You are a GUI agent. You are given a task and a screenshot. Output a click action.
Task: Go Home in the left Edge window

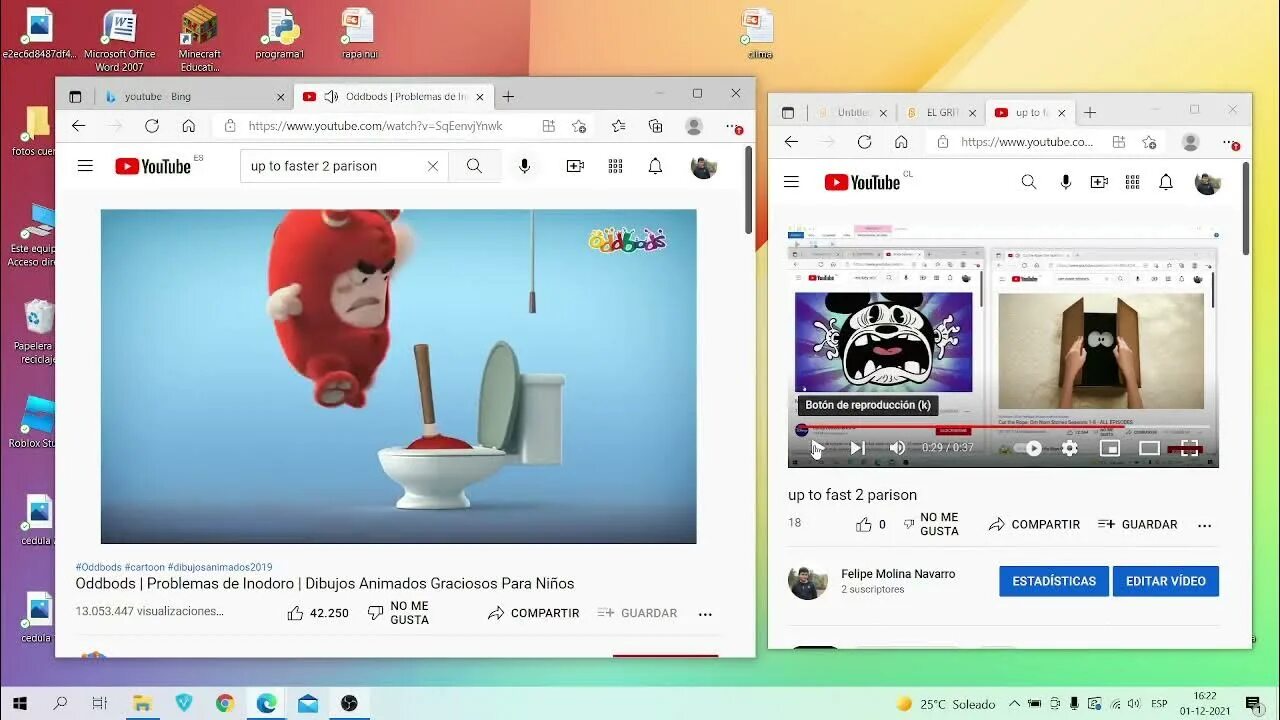coord(188,126)
